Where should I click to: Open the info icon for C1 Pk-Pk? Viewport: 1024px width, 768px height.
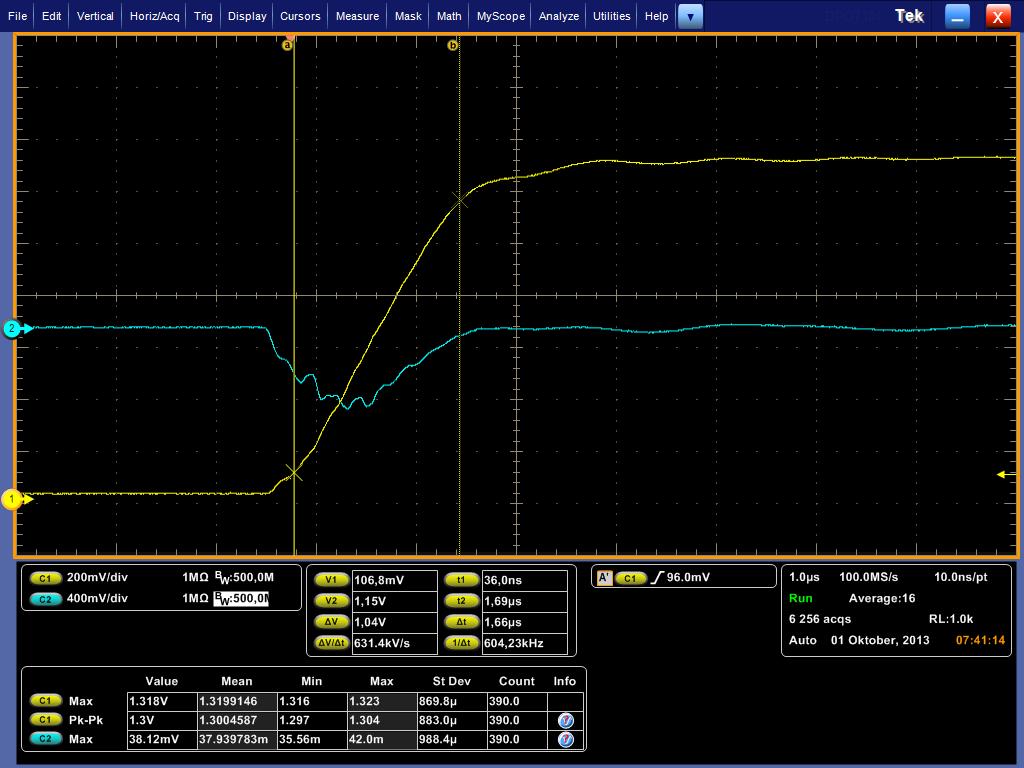click(566, 720)
